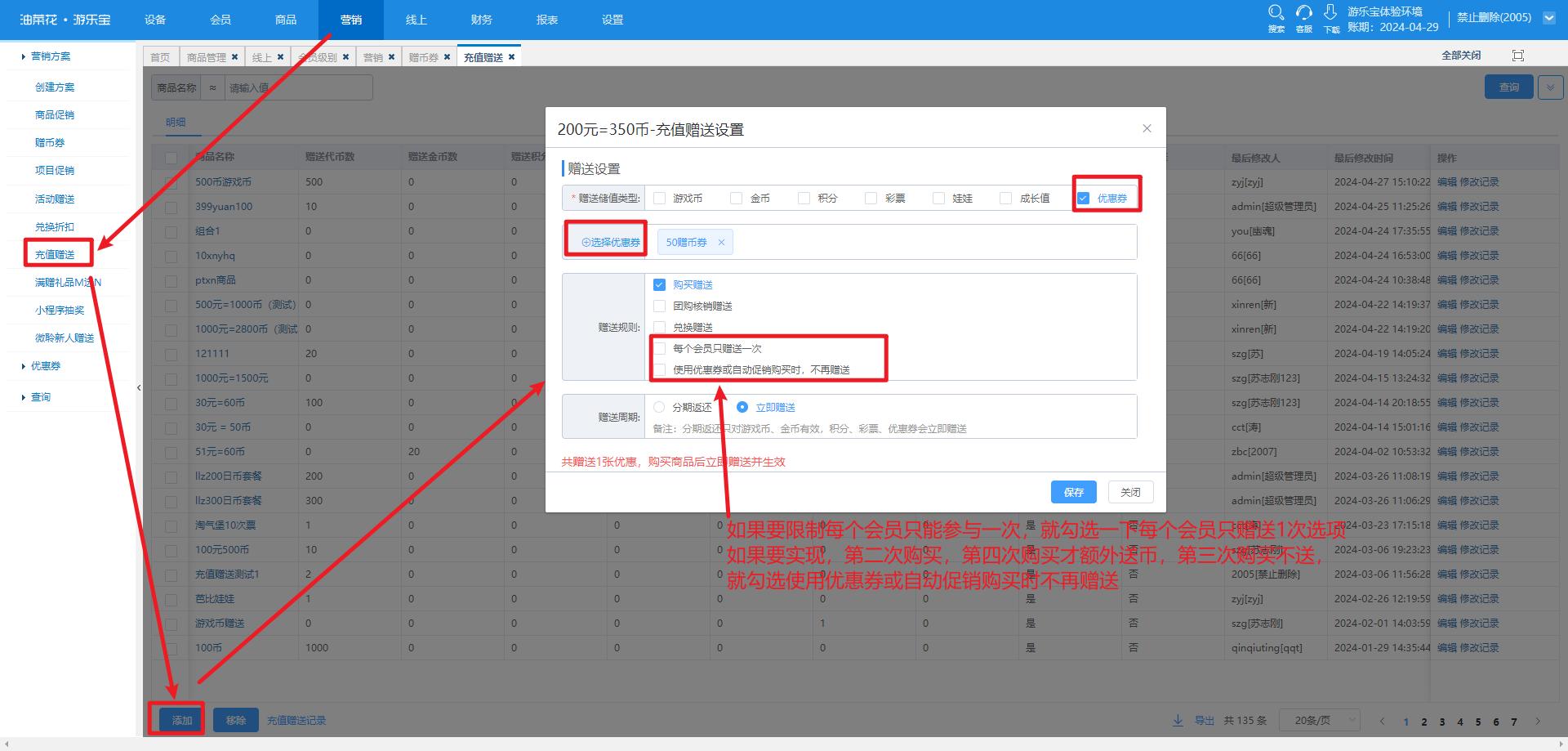Check 每个会员只赠送一次 checkbox
The image size is (1568, 751).
(659, 348)
